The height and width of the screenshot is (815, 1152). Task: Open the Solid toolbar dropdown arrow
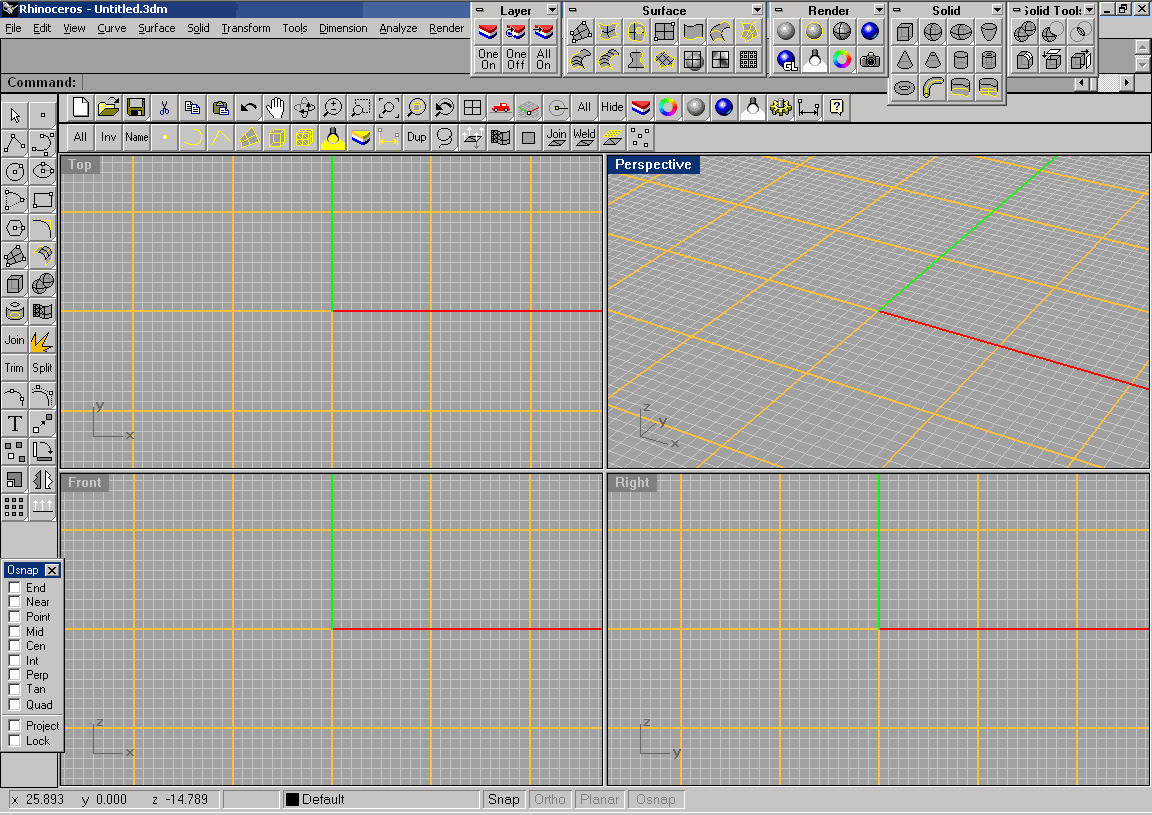pos(997,10)
